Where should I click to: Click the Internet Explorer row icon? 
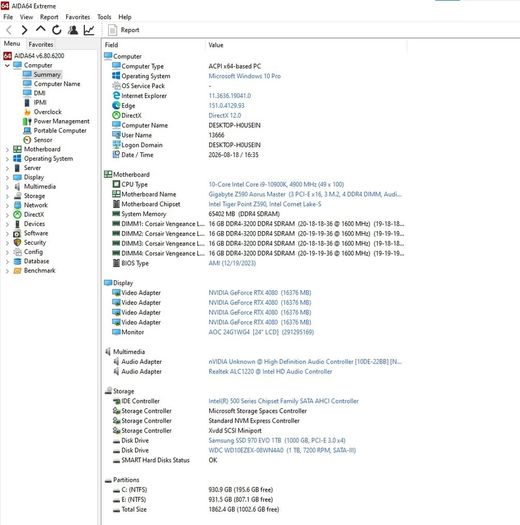(116, 95)
